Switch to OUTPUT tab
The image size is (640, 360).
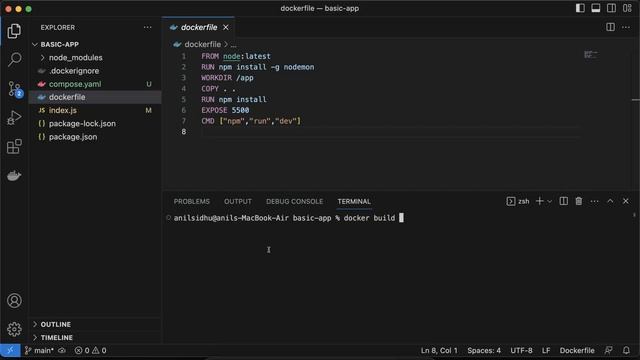(238, 202)
